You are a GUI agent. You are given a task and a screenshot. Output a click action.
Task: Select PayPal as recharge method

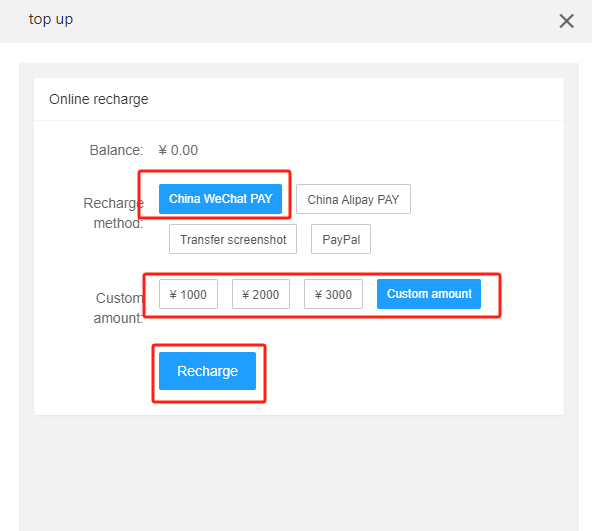[341, 239]
